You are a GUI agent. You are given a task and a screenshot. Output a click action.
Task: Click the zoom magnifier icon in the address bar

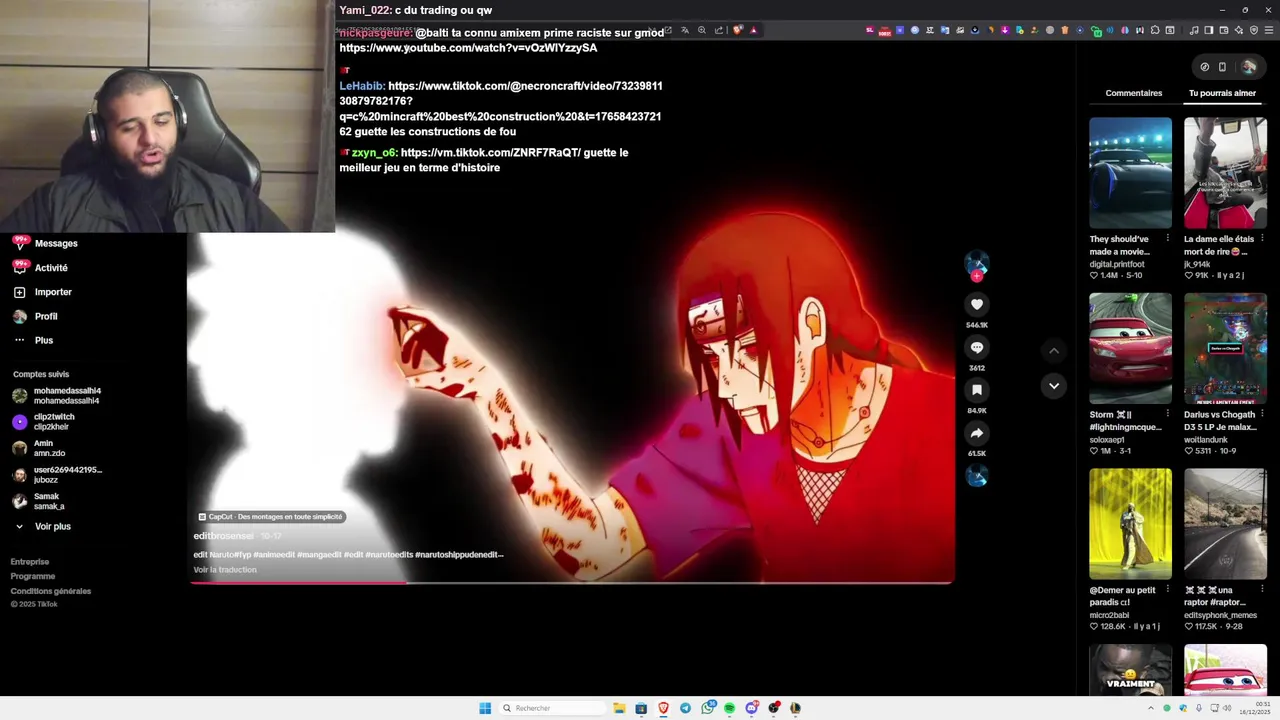[702, 30]
